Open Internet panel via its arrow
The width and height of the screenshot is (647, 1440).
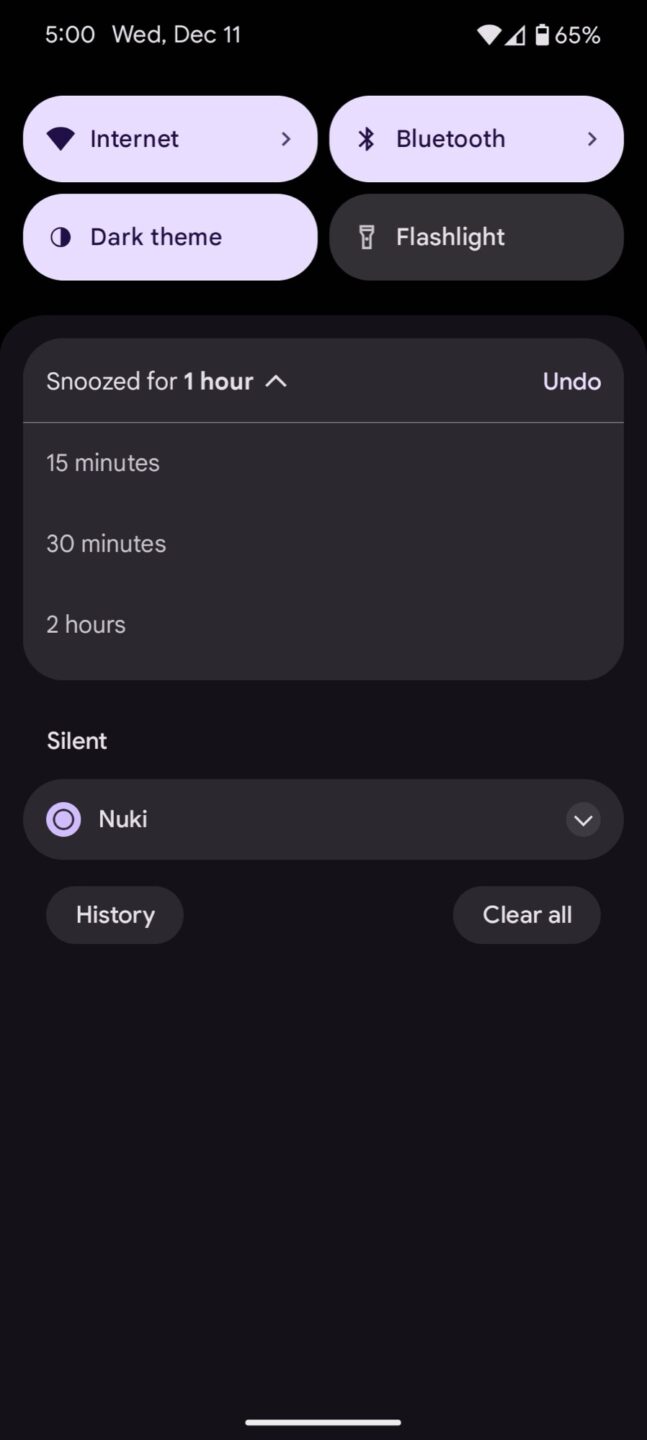click(286, 139)
